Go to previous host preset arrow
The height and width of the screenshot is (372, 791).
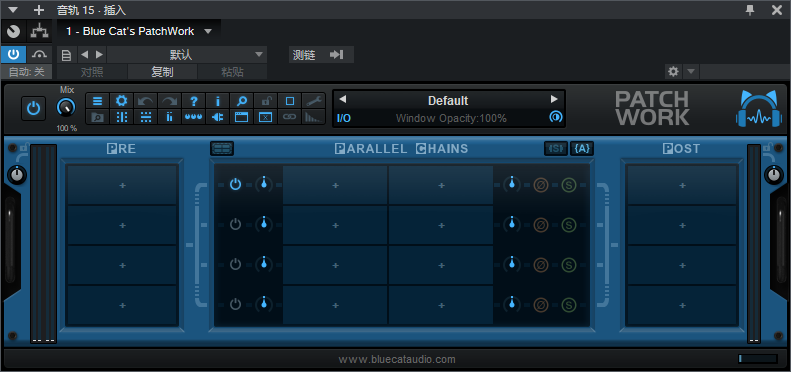tap(84, 55)
